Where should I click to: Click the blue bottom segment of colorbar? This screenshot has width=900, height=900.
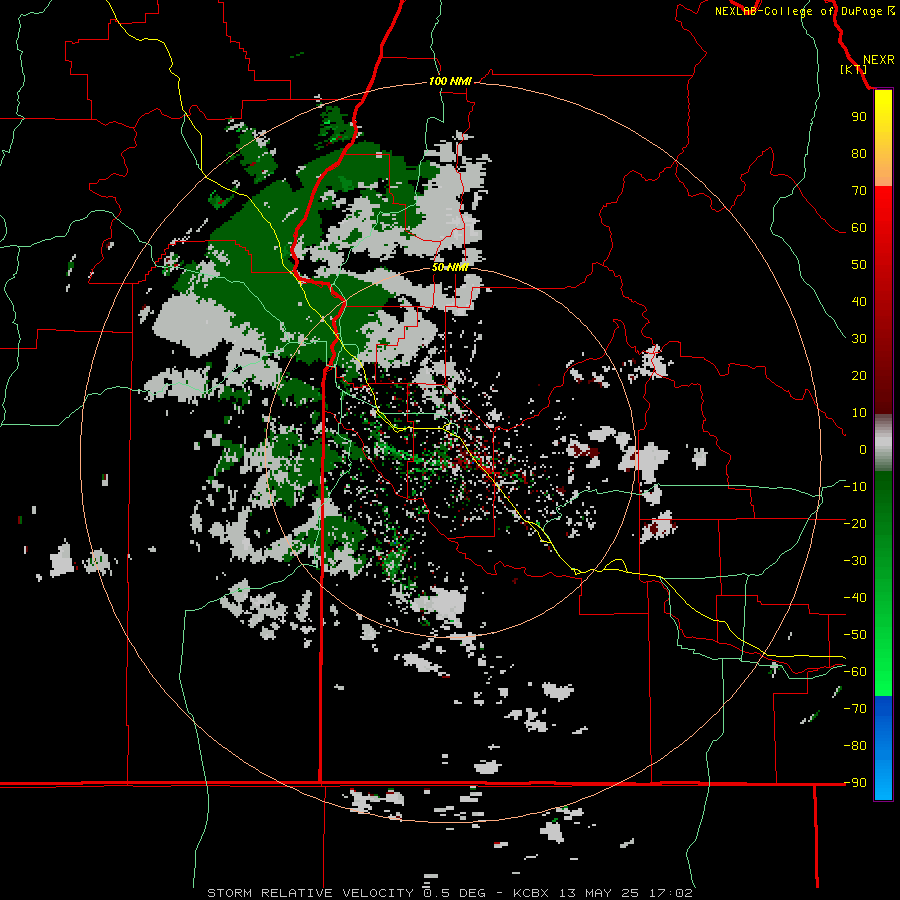(883, 748)
